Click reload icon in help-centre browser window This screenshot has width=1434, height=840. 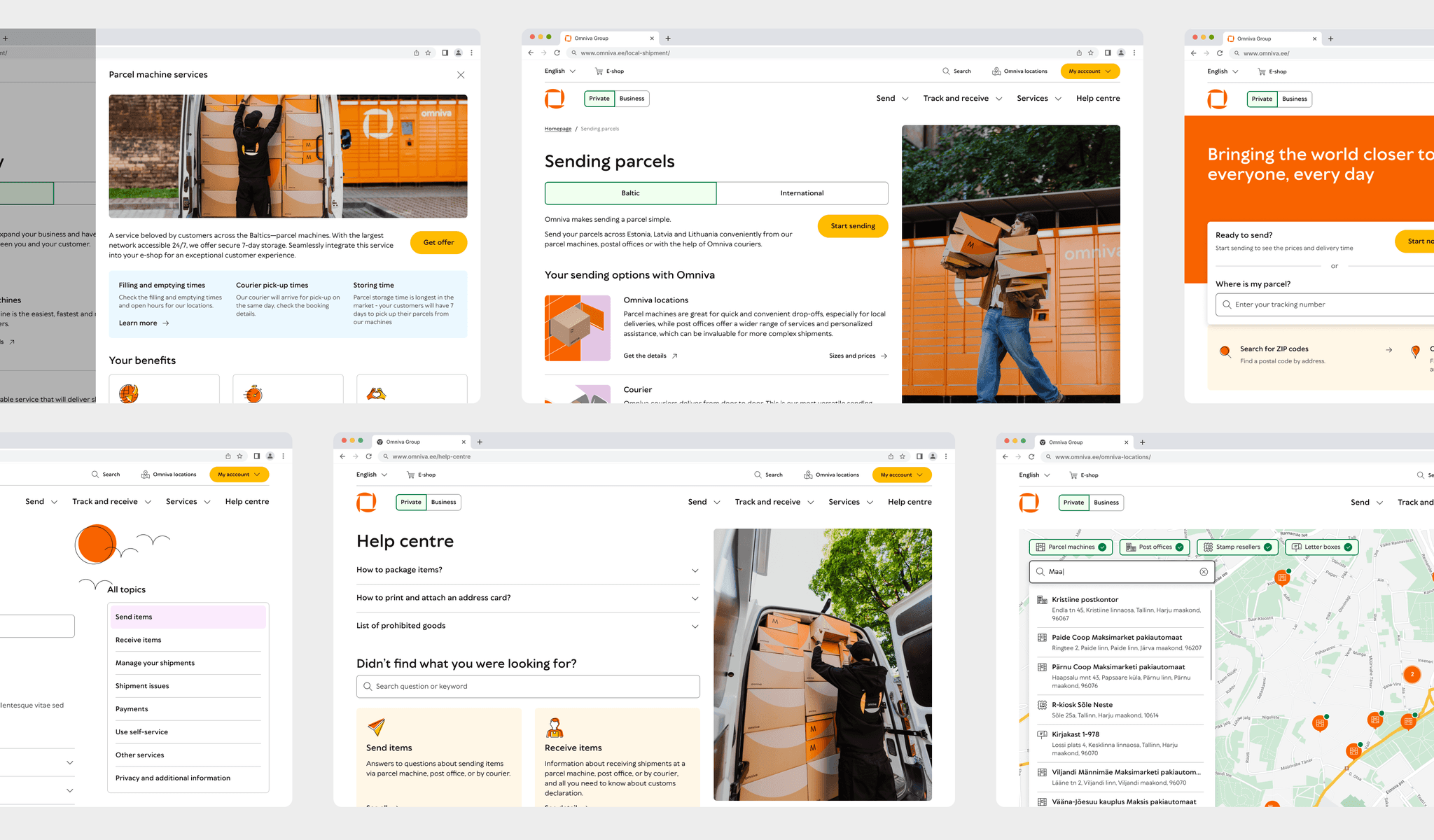click(x=369, y=456)
